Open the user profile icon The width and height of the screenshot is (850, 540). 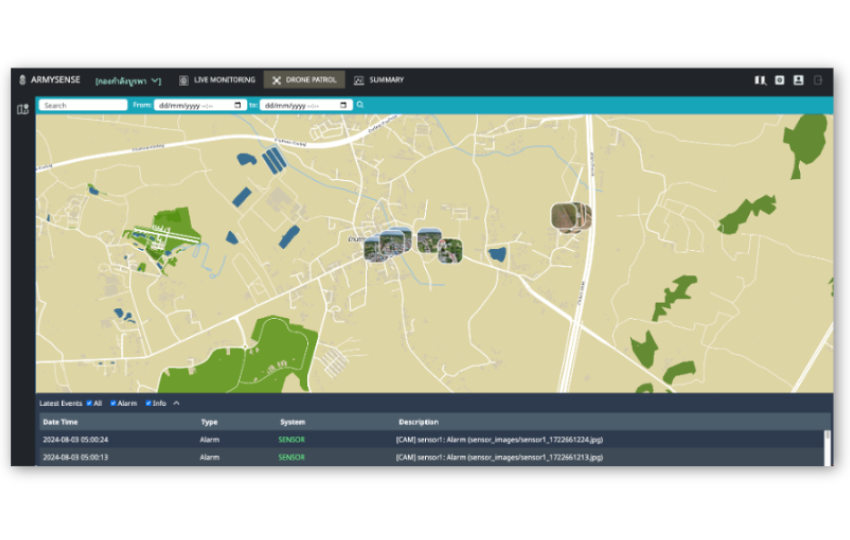pos(798,80)
